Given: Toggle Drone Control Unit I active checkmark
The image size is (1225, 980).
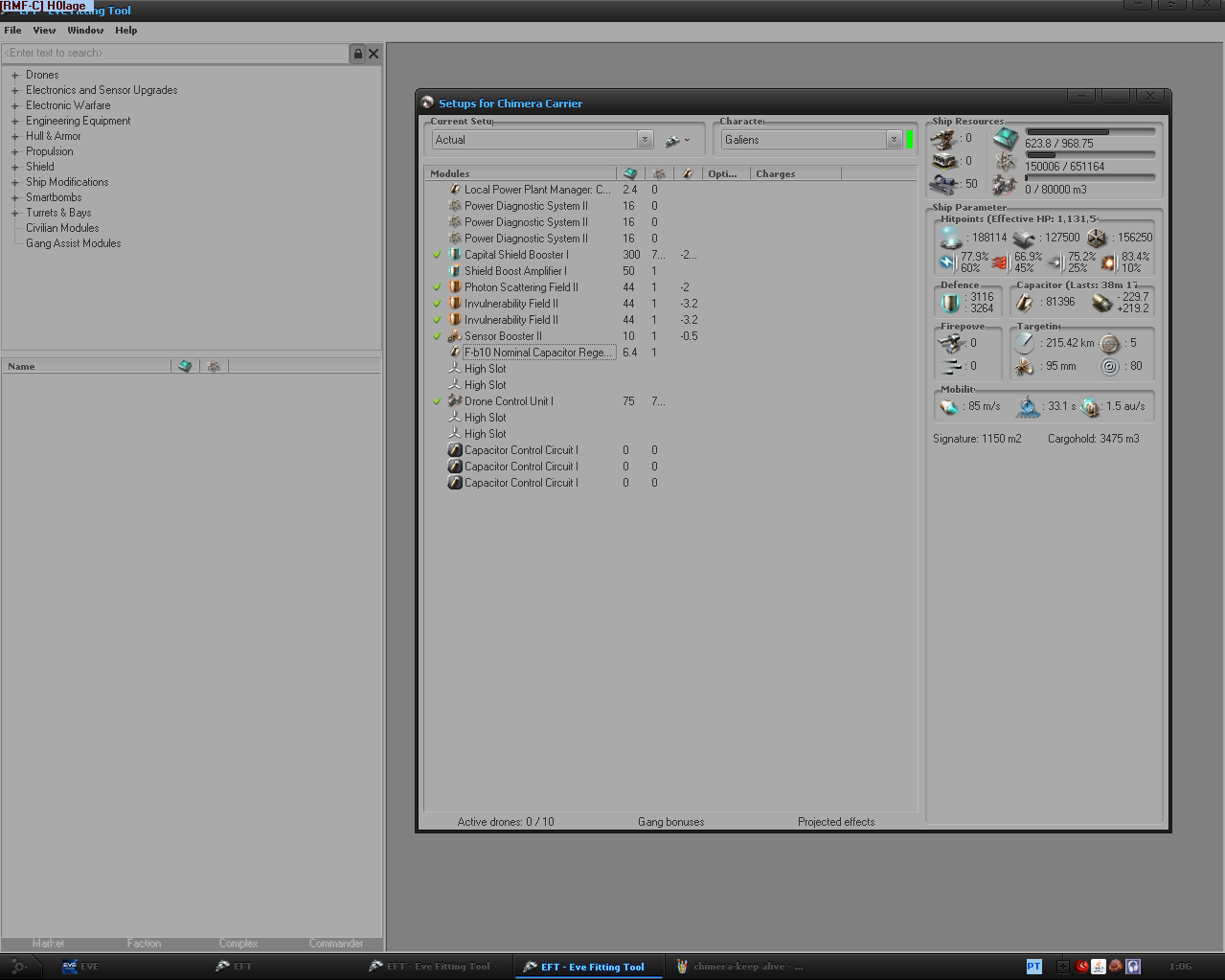Looking at the screenshot, I should click(x=437, y=401).
